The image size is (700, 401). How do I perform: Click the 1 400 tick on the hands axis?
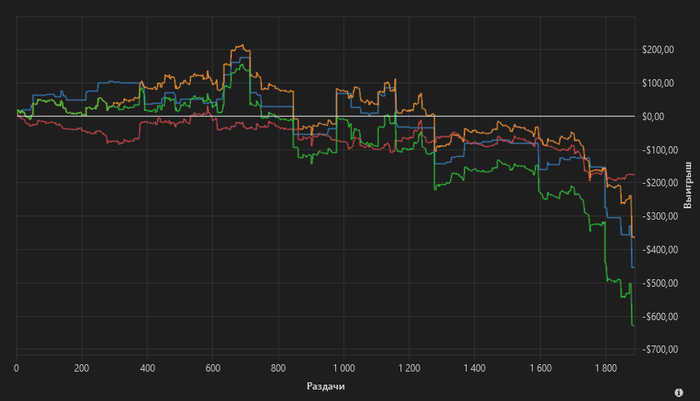pyautogui.click(x=475, y=368)
